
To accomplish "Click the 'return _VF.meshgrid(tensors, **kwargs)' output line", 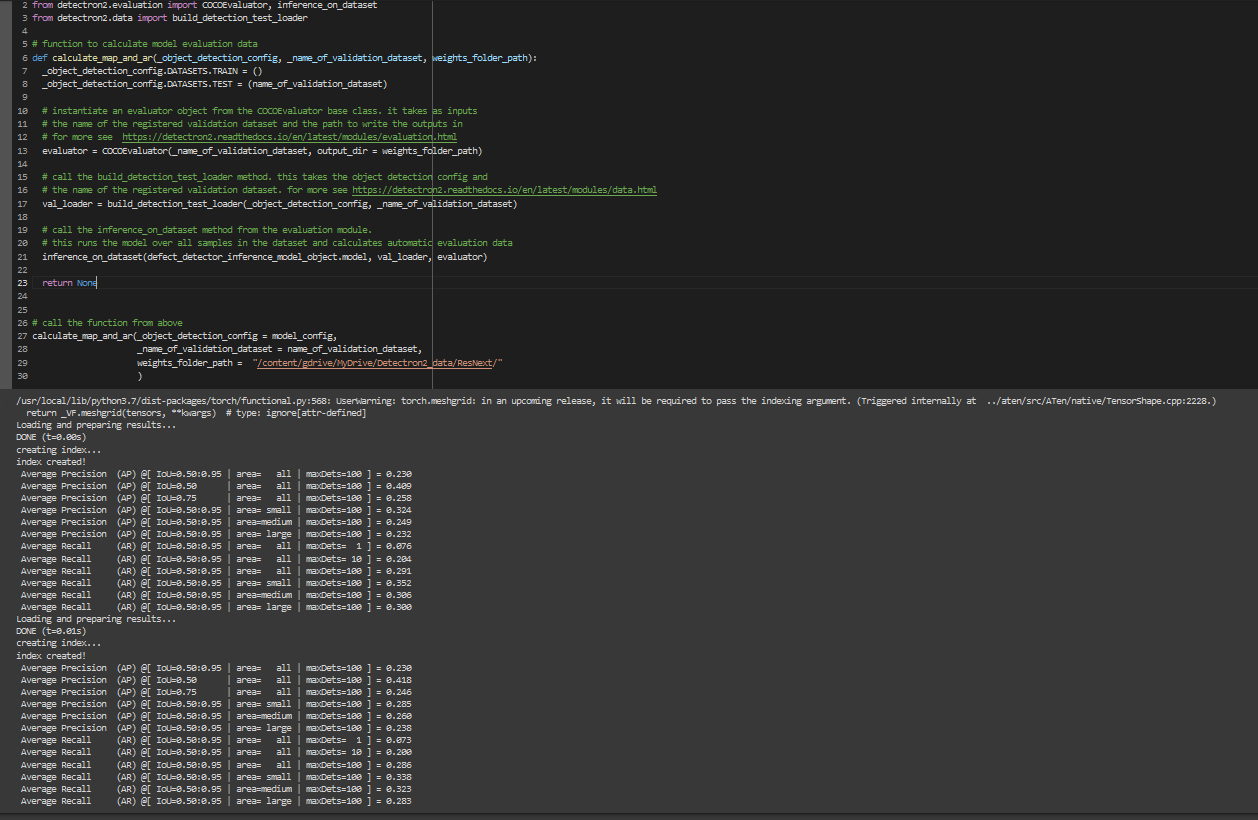I will click(x=196, y=413).
